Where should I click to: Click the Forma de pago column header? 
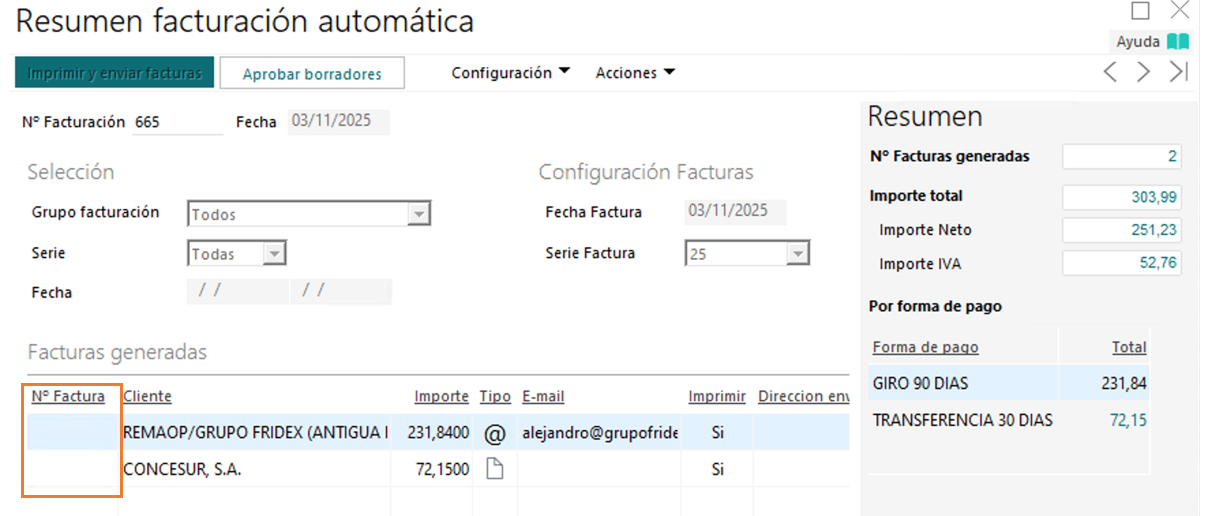925,347
